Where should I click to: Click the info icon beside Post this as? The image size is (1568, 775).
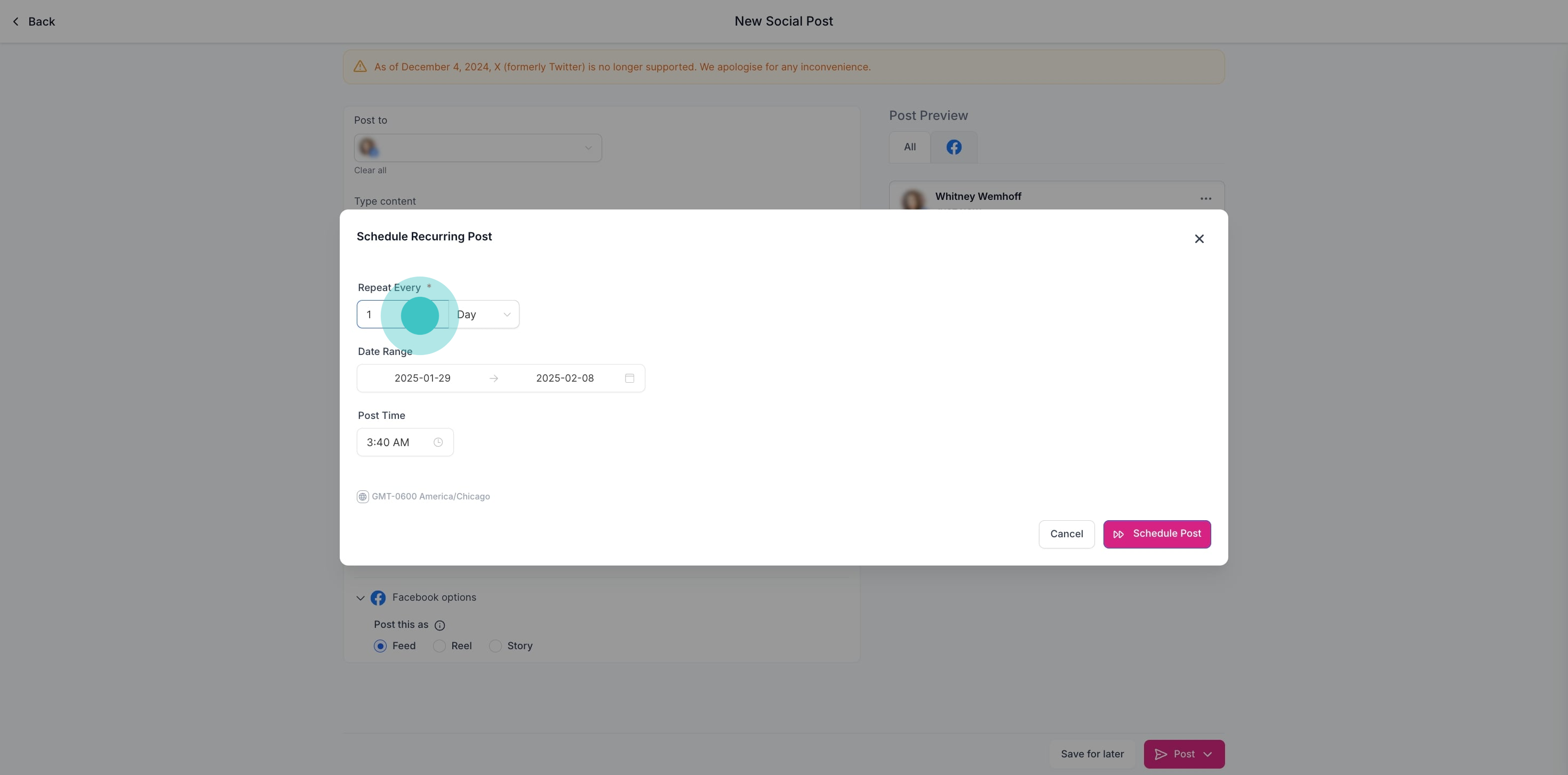[439, 625]
